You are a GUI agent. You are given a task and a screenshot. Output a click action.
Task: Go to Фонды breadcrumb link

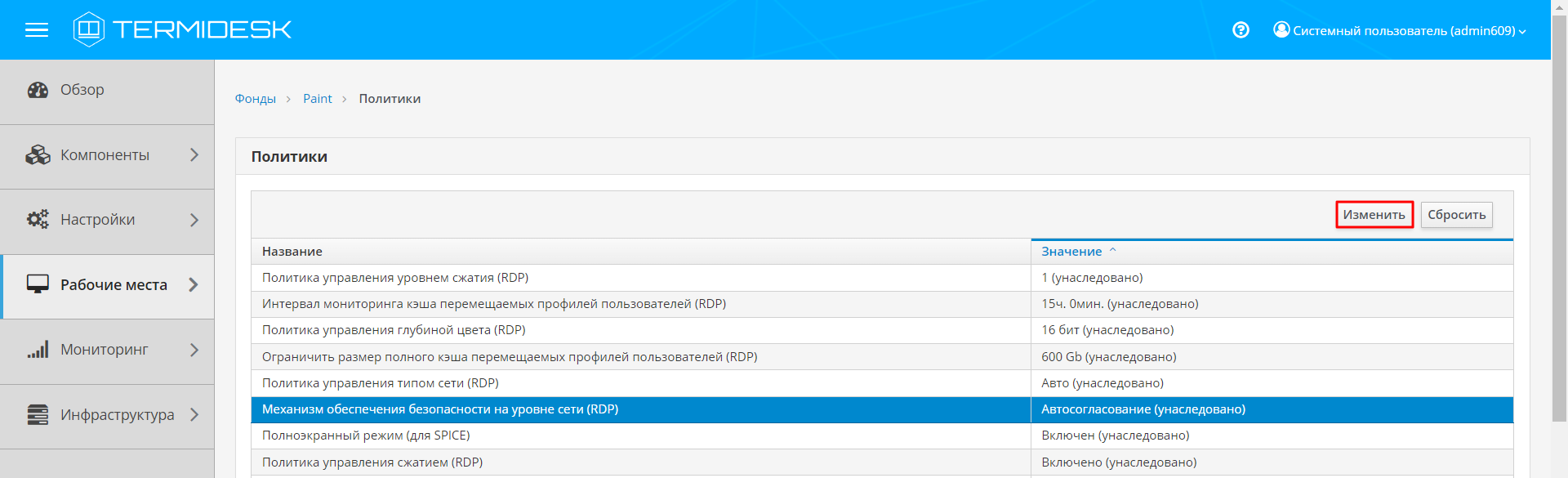pos(256,99)
